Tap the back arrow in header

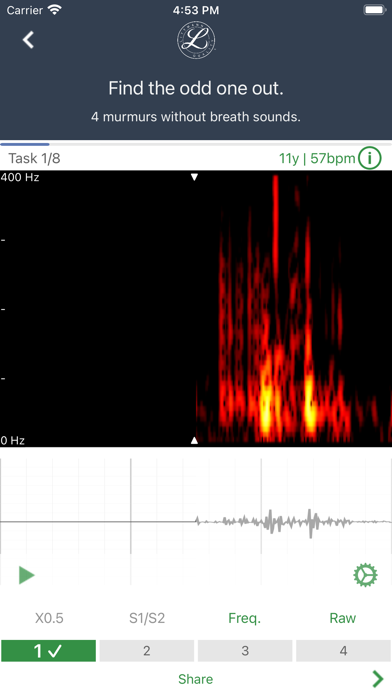point(28,40)
